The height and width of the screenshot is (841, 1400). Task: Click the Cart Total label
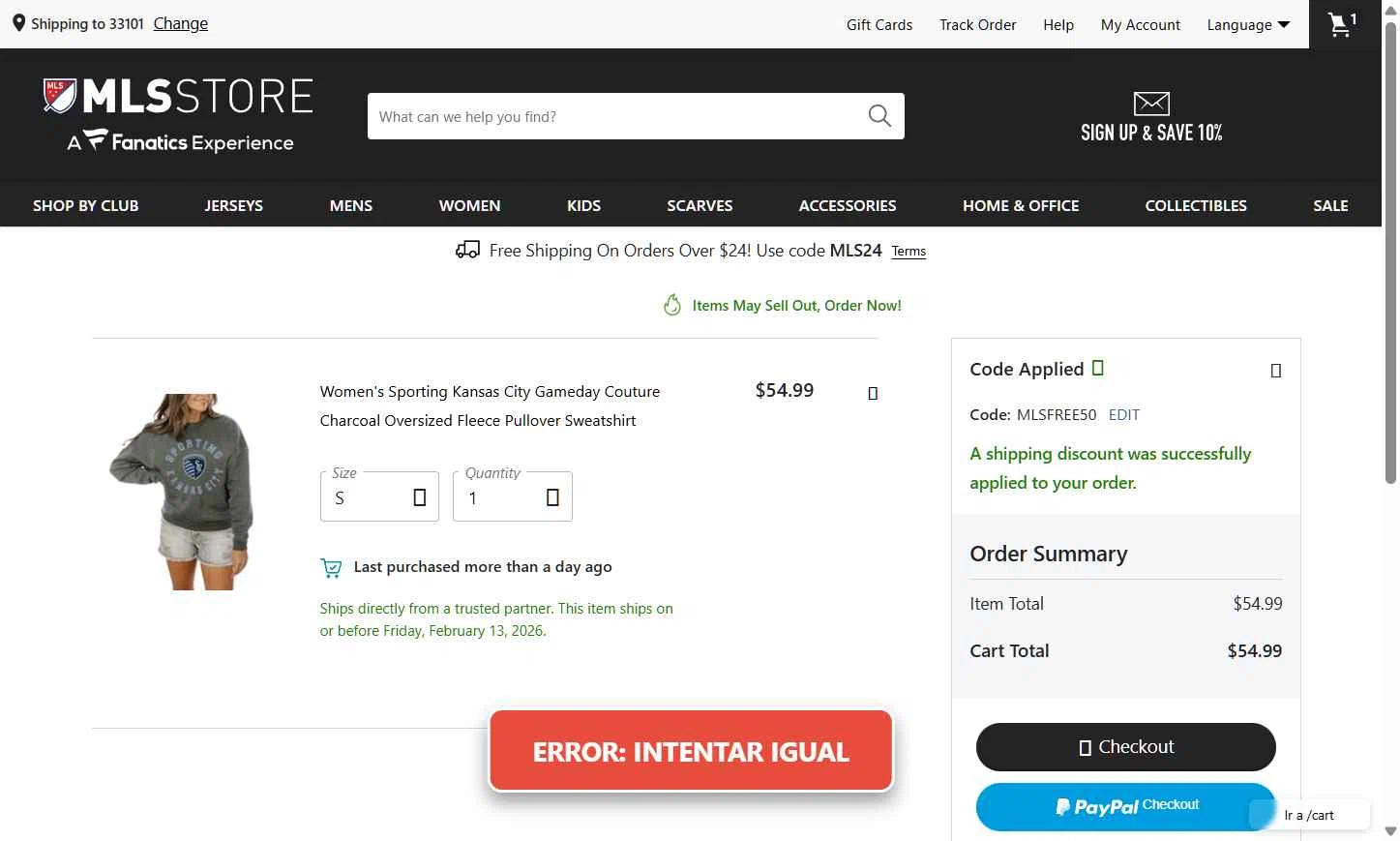click(1009, 650)
